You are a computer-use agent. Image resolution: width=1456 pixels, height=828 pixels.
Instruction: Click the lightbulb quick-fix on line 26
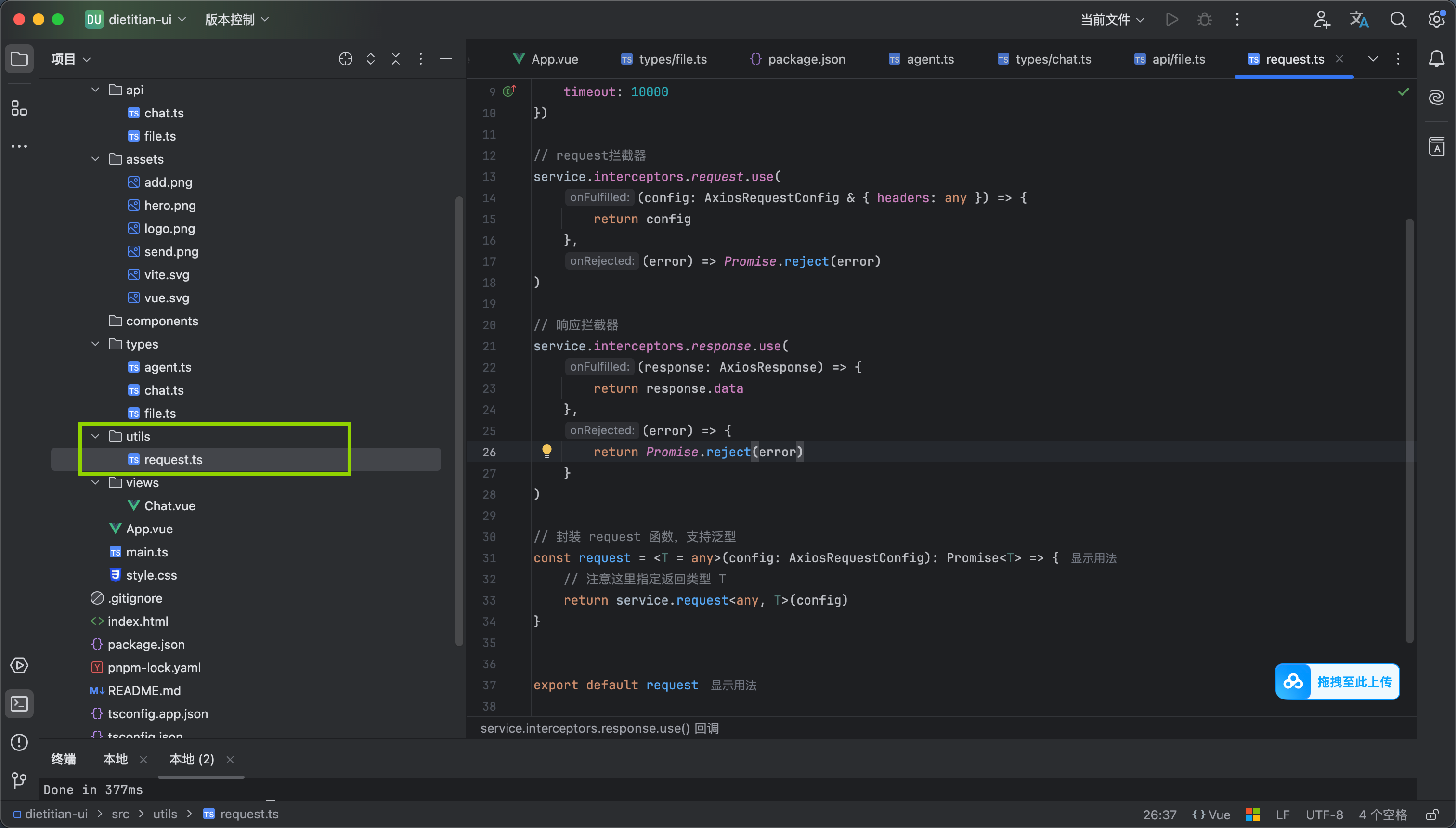point(546,451)
